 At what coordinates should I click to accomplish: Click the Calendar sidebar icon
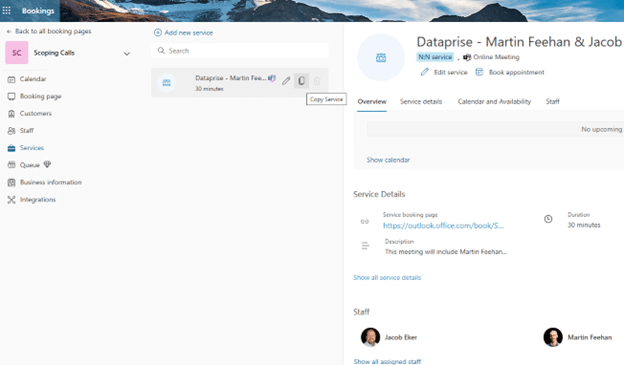click(11, 79)
